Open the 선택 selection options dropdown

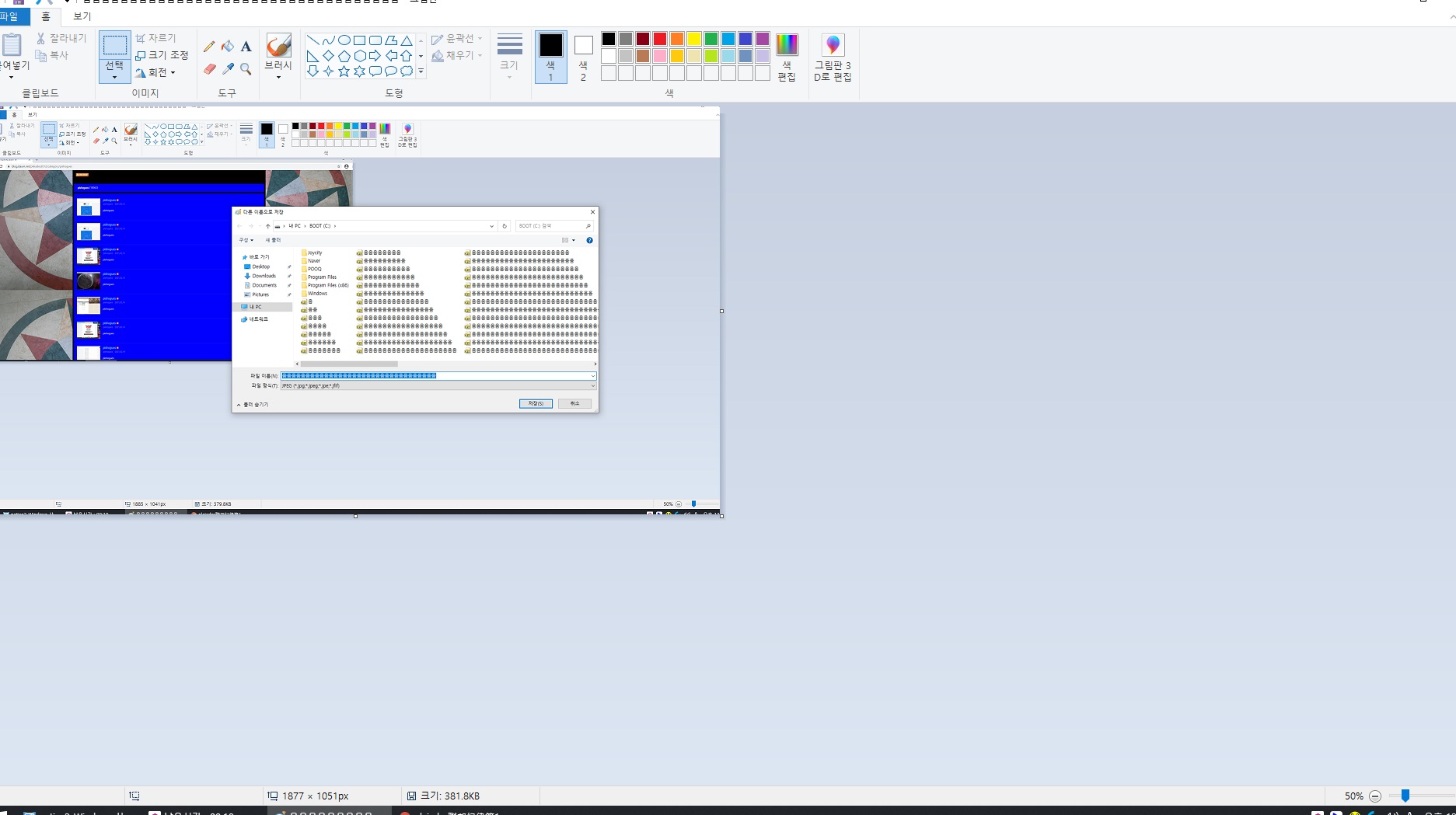[115, 77]
